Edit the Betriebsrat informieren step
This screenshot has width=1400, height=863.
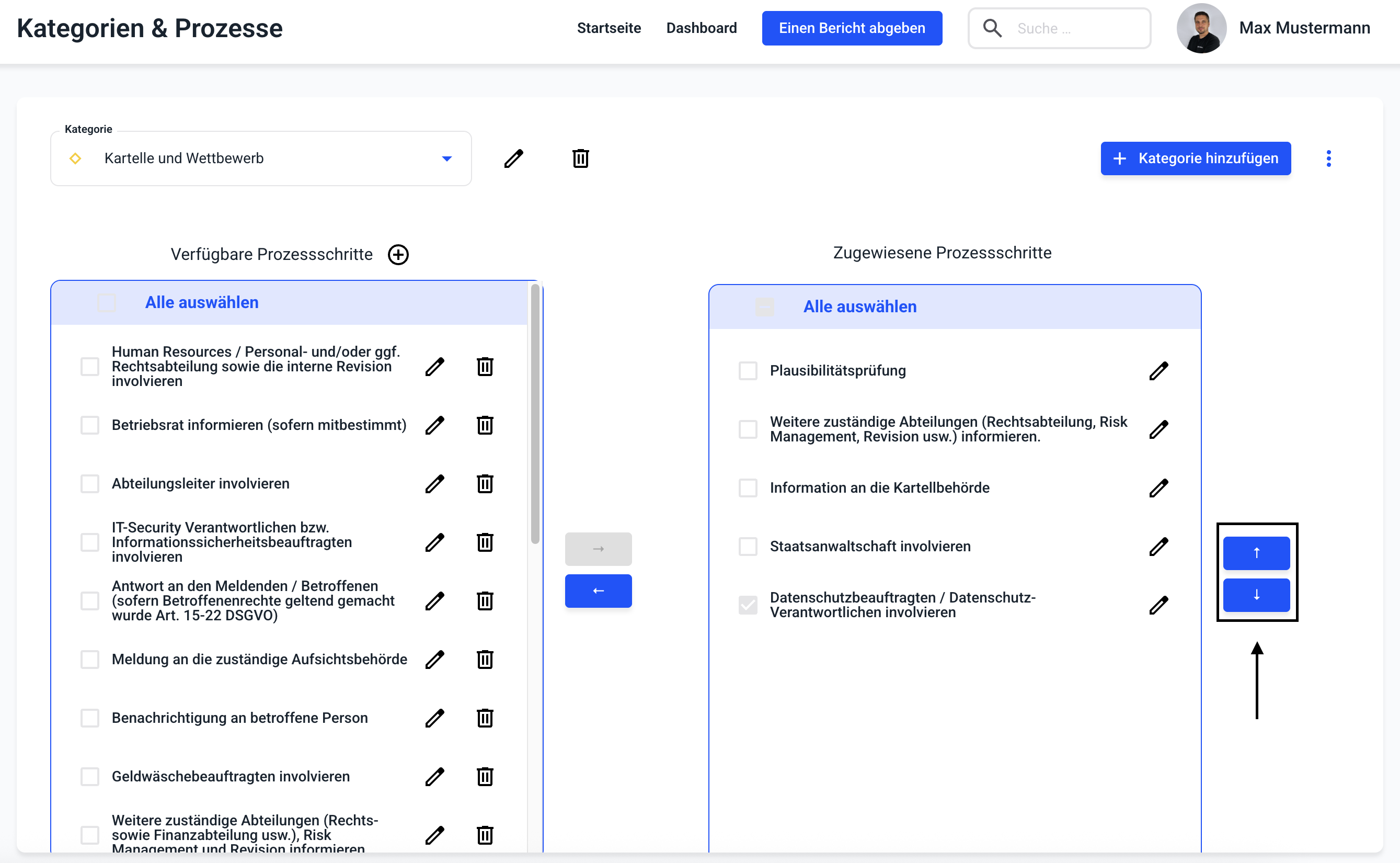tap(435, 425)
